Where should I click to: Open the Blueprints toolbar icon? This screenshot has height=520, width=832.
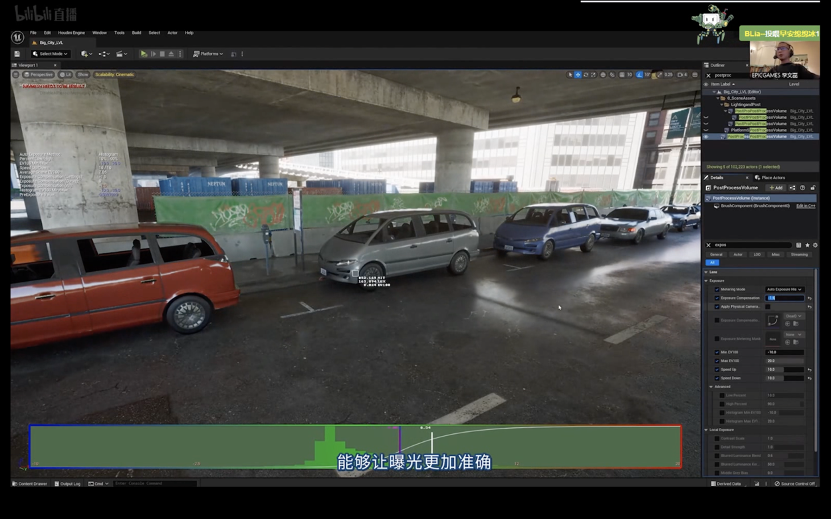104,54
